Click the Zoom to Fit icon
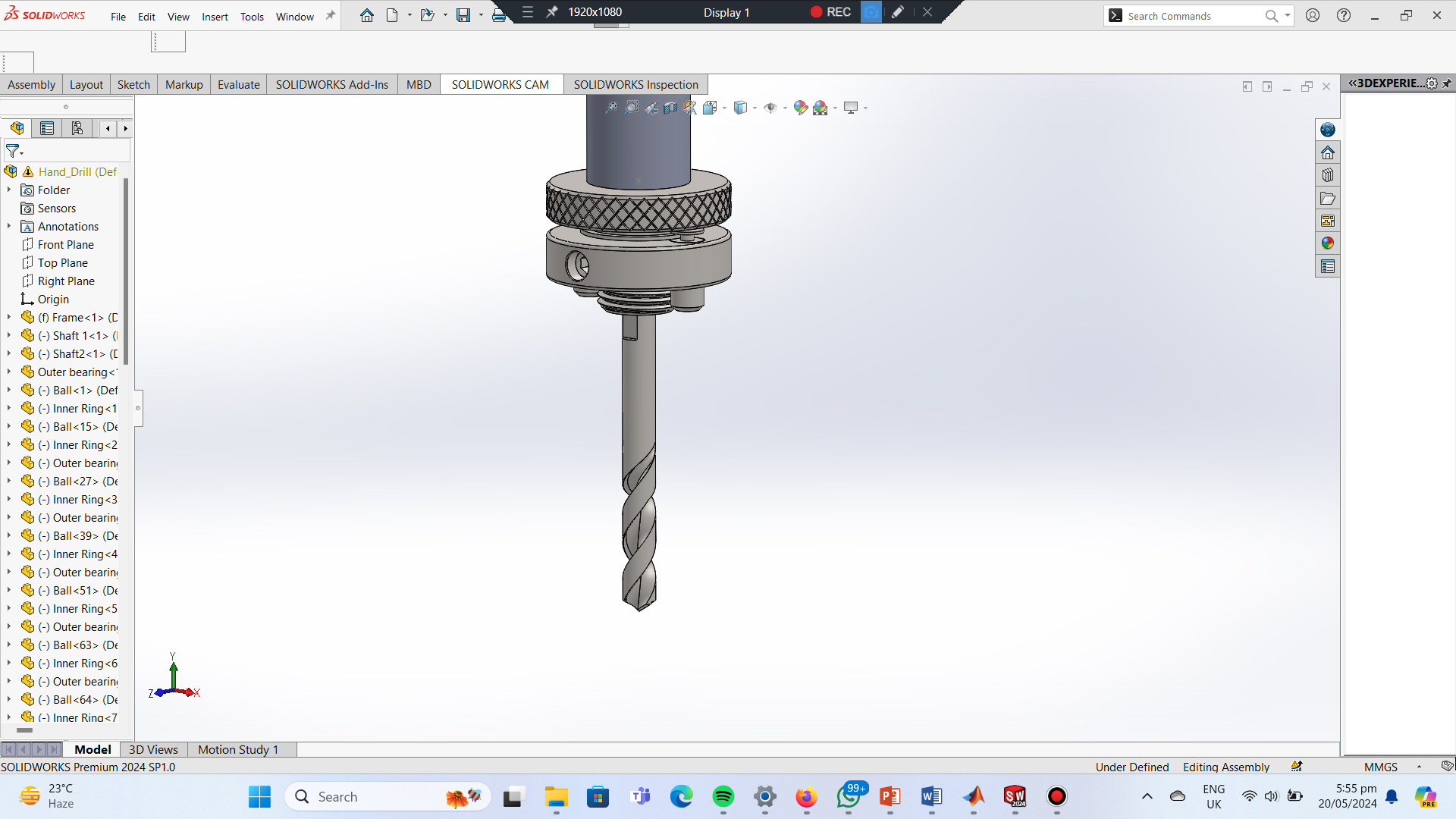 [x=611, y=108]
